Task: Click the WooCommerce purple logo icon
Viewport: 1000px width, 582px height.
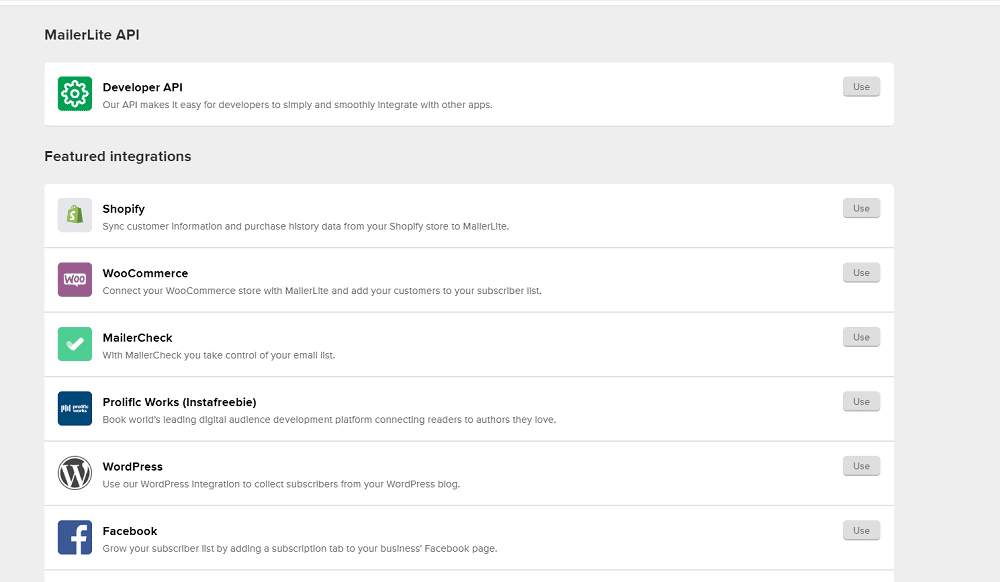Action: [75, 279]
